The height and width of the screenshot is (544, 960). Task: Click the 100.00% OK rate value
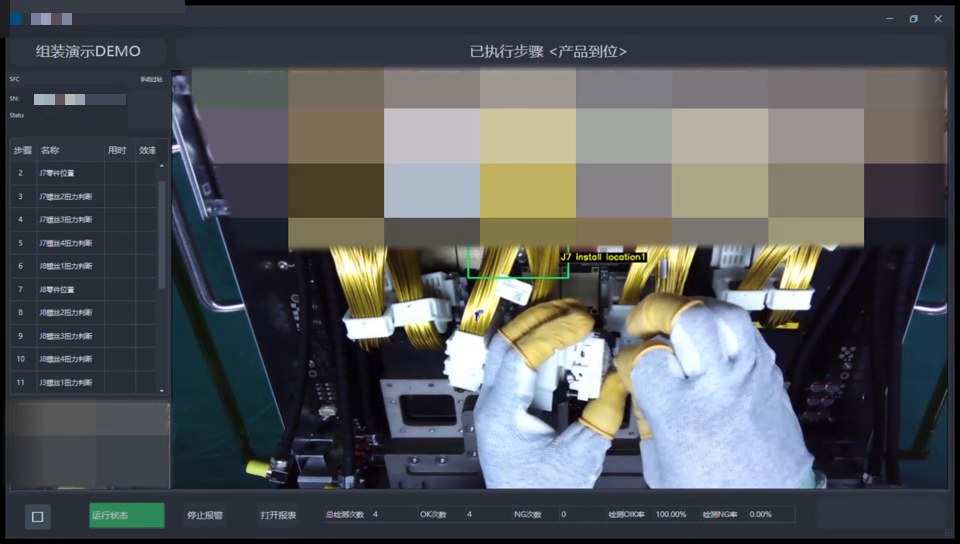pos(671,515)
